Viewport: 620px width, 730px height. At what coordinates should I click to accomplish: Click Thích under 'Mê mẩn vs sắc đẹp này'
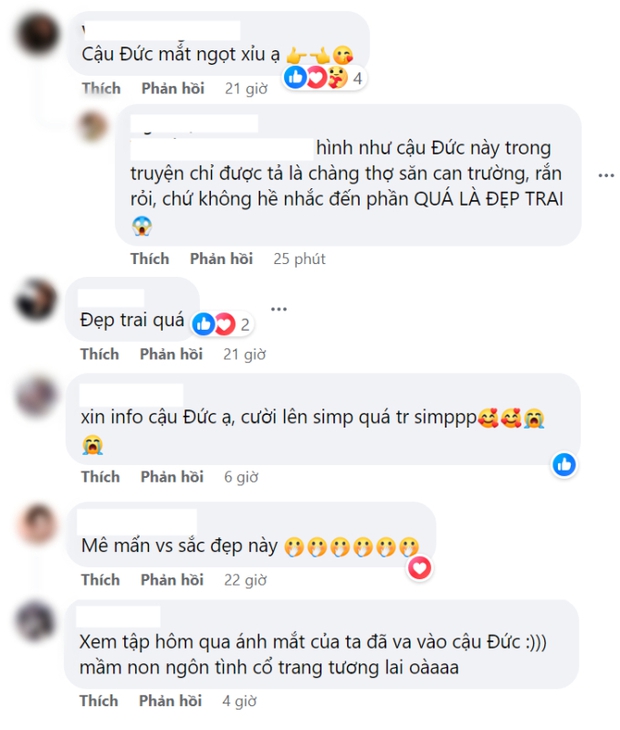point(101,579)
